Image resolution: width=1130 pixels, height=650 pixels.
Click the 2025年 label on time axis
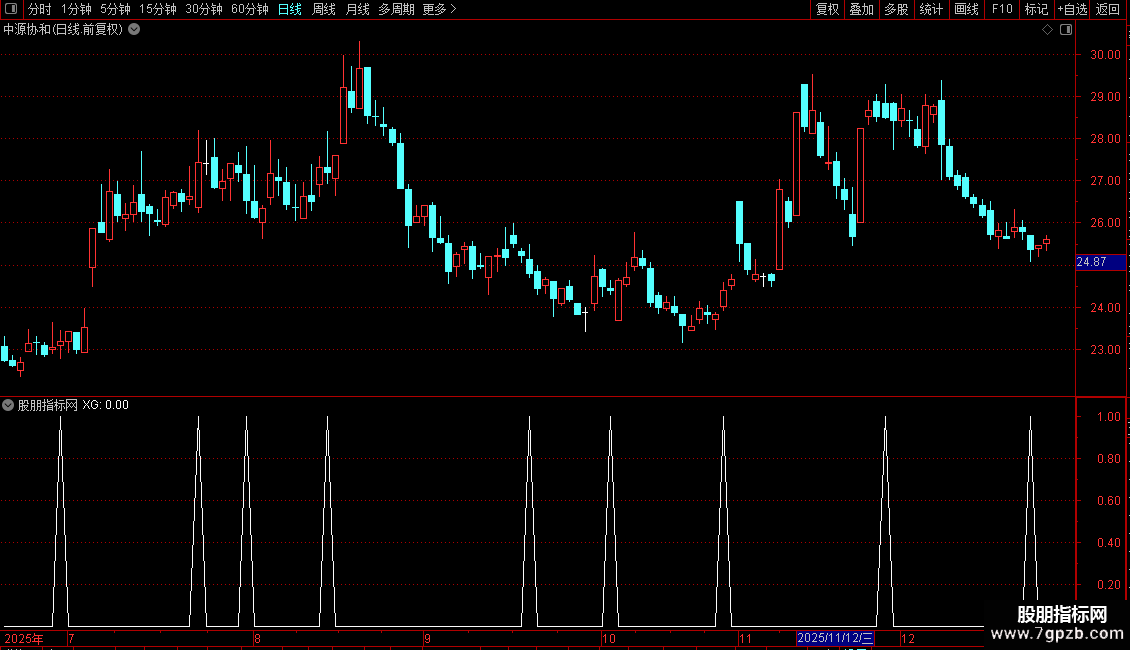pyautogui.click(x=24, y=638)
